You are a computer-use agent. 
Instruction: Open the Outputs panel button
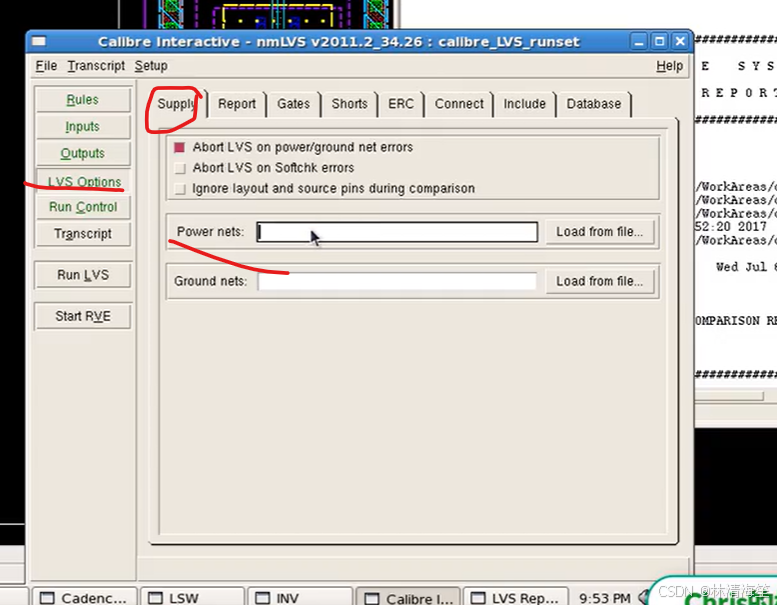[83, 154]
